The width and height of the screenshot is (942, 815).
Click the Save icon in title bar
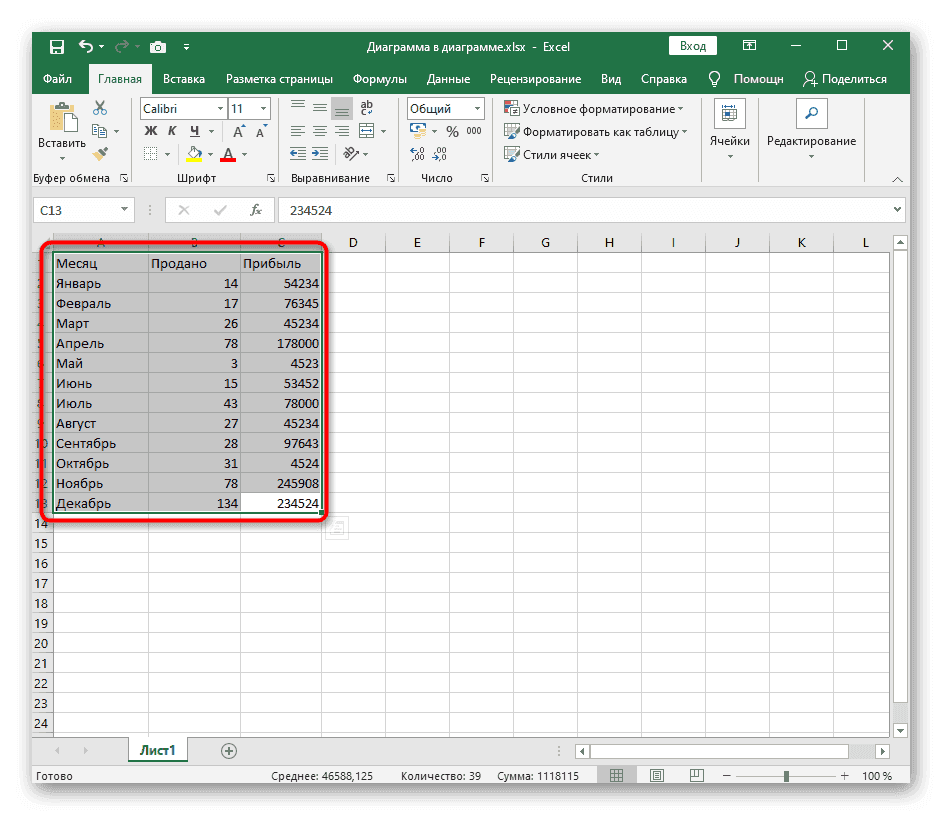(x=57, y=46)
